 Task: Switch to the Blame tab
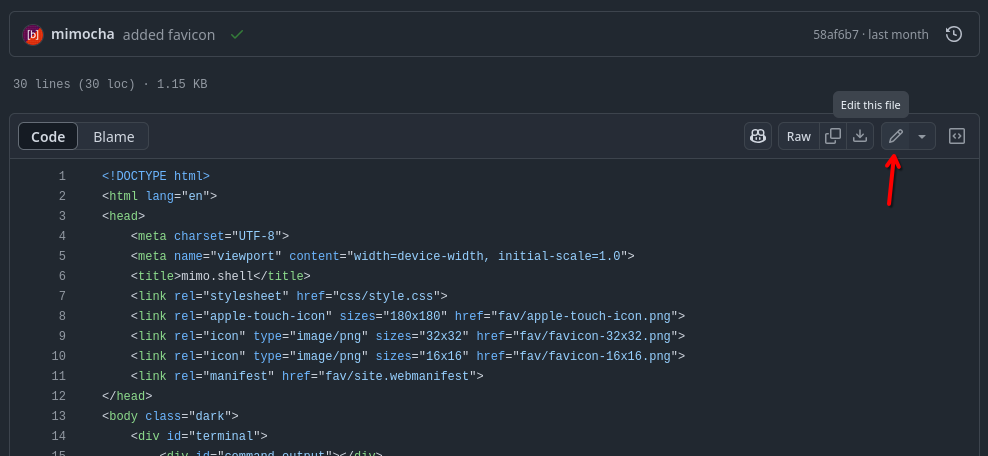coord(113,136)
